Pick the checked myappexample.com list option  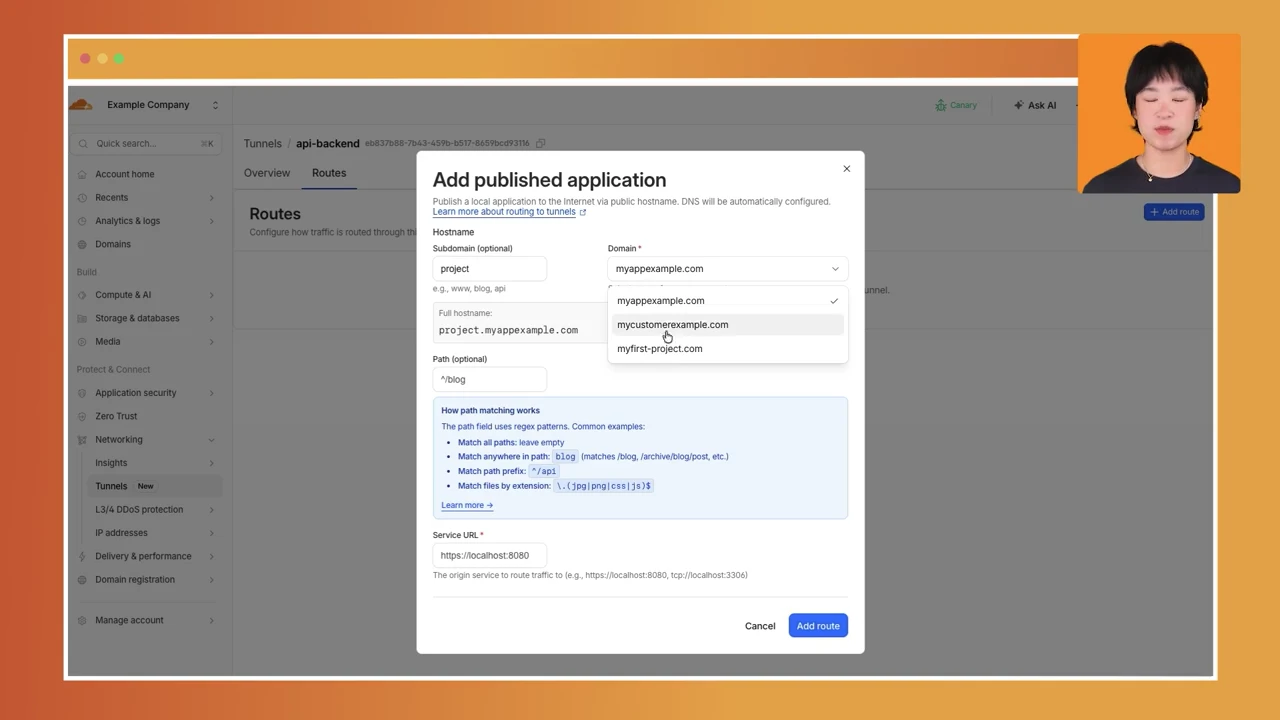(x=727, y=301)
